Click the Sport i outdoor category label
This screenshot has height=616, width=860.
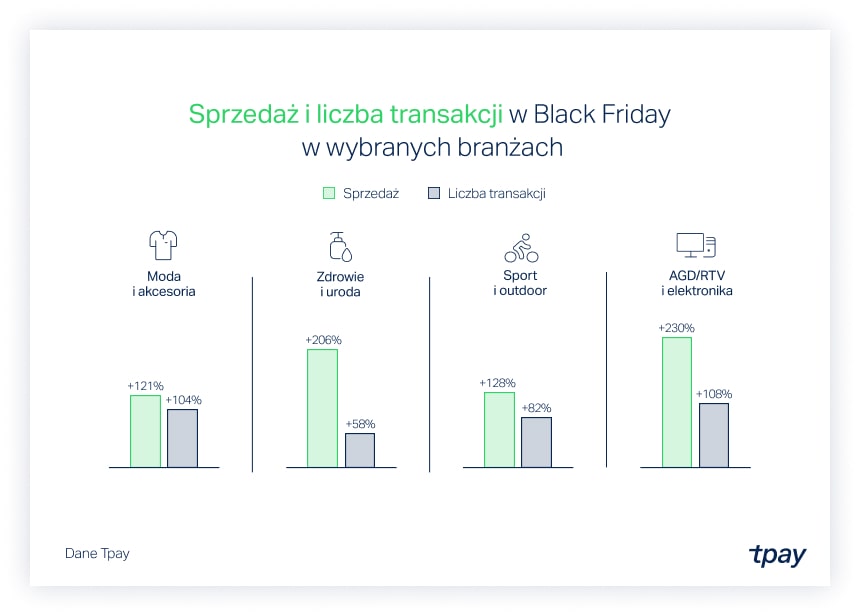click(520, 283)
